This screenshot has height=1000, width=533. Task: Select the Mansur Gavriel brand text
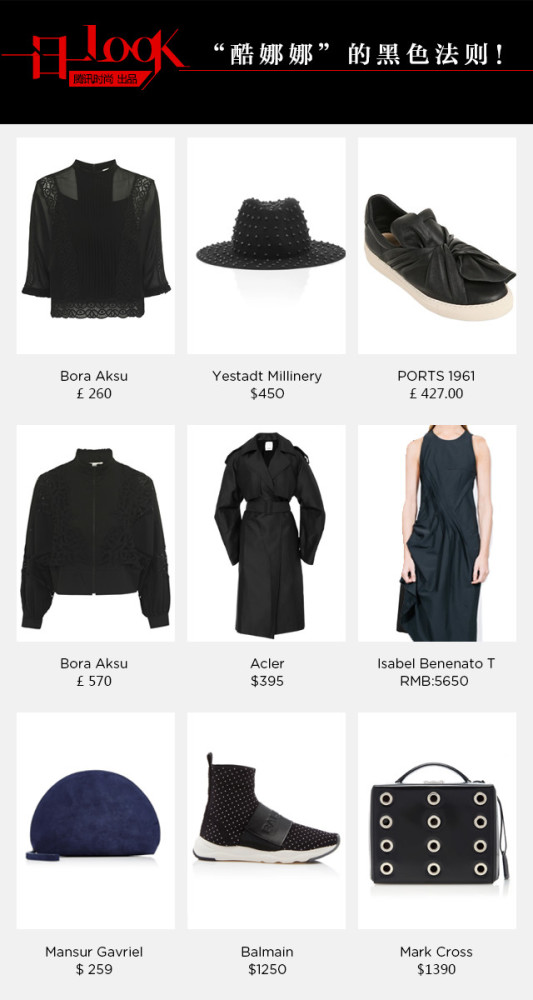coord(94,952)
